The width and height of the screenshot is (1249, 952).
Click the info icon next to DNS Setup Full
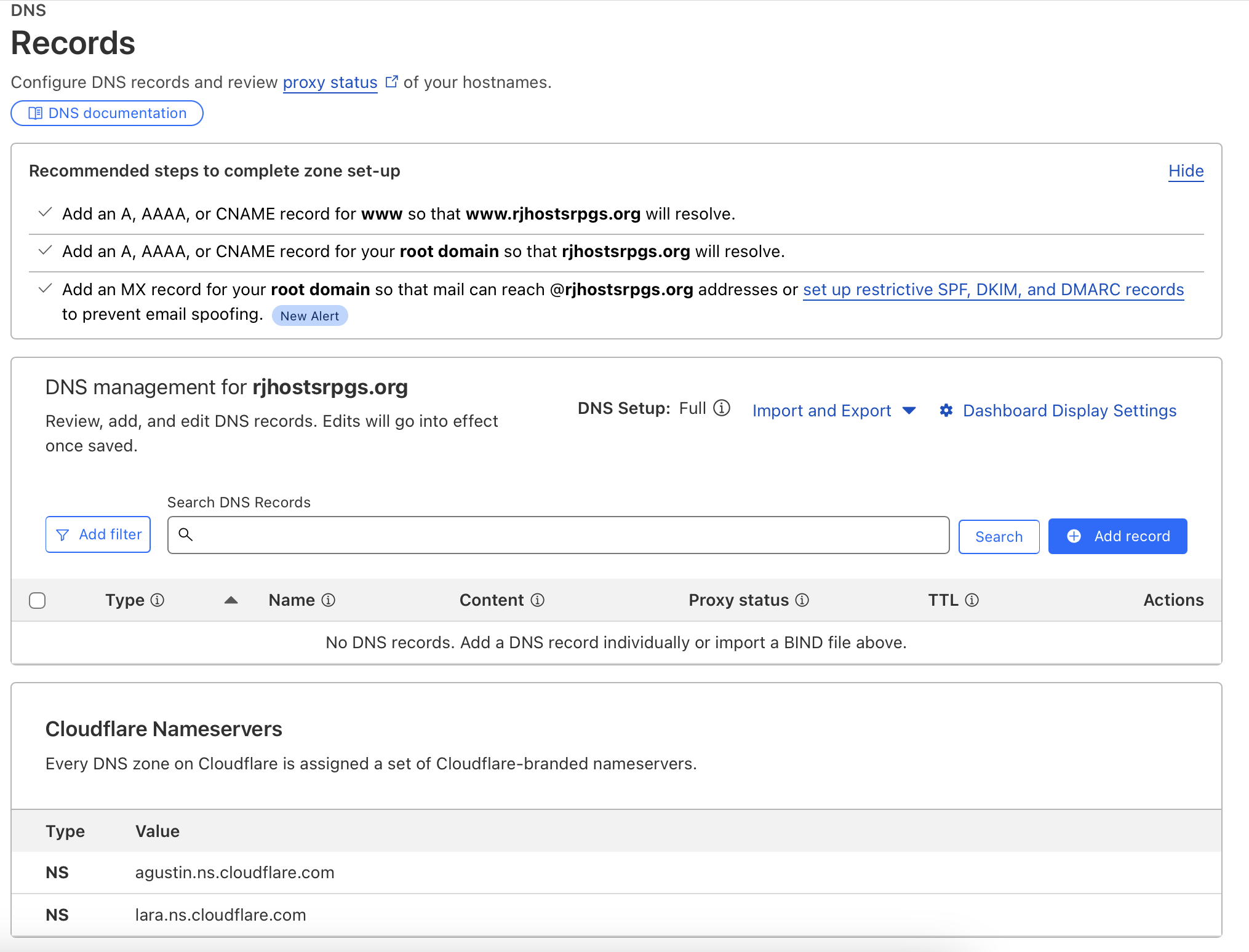click(x=723, y=408)
